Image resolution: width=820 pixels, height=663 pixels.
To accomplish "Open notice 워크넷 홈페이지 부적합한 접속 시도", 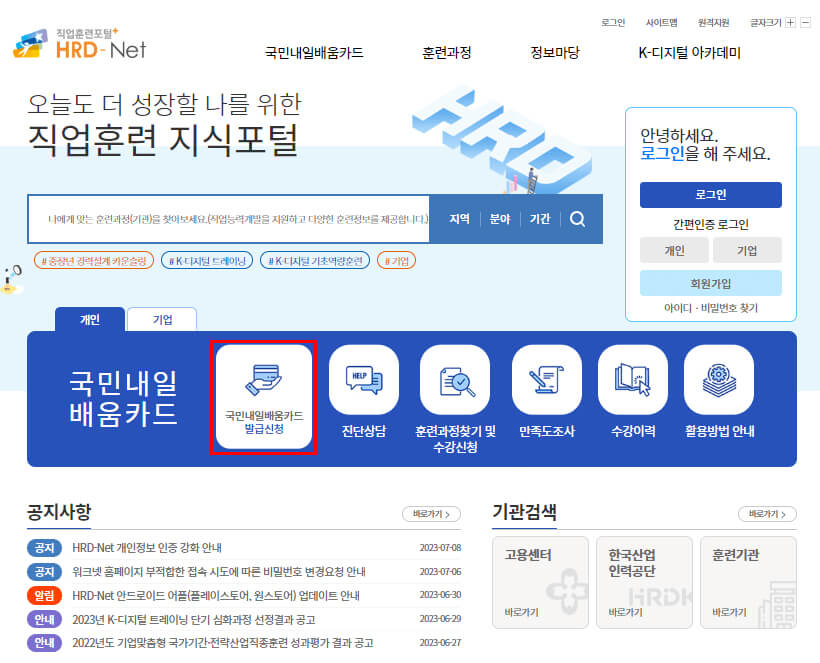I will point(219,571).
